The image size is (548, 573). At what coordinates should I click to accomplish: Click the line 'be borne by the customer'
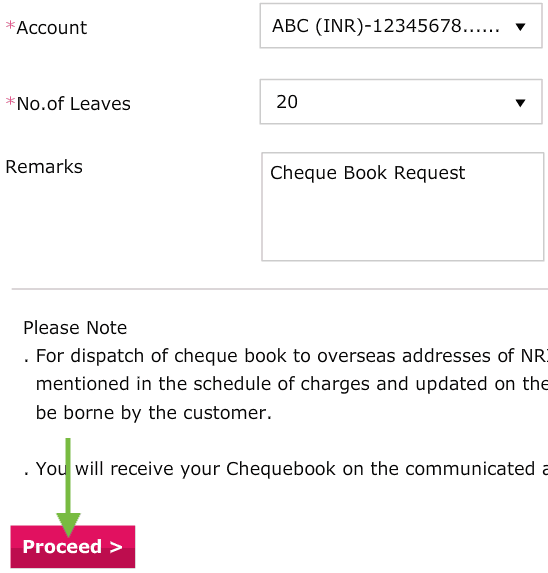click(x=154, y=413)
